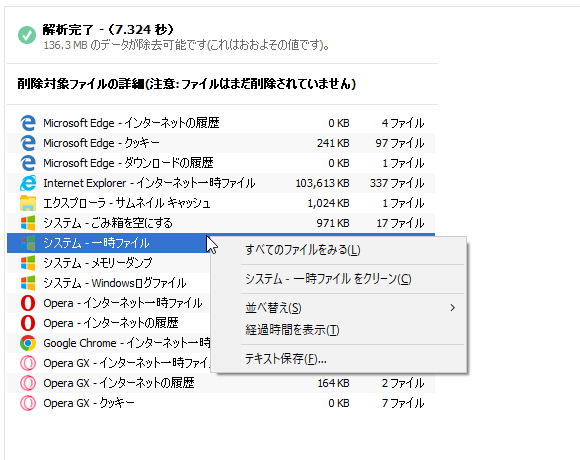Click highlighted システム - 一時ファイル text
Viewport: 580px width, 460px height.
pos(96,243)
